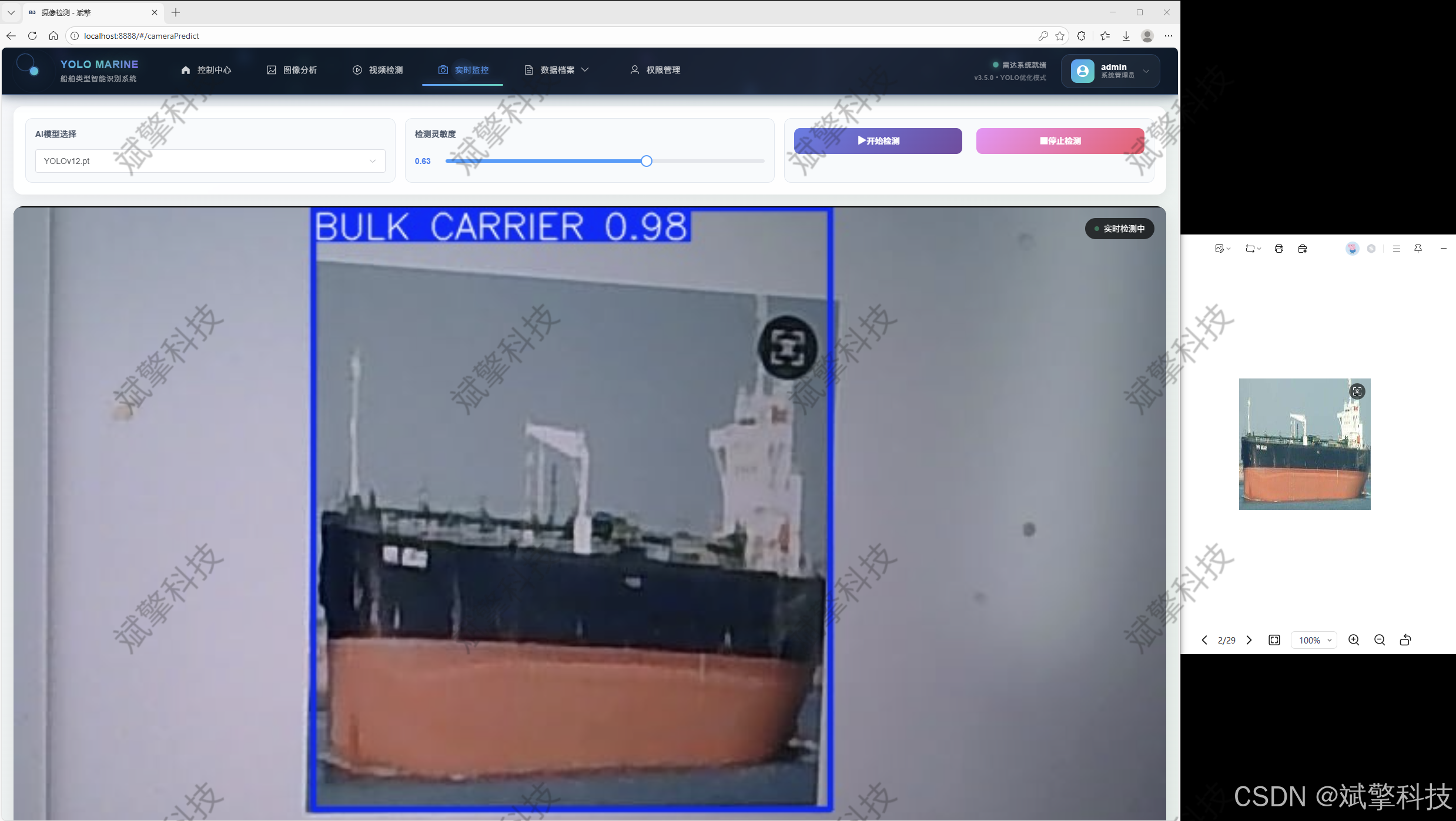
Task: Expand the 数据档案 menu
Action: click(x=557, y=70)
